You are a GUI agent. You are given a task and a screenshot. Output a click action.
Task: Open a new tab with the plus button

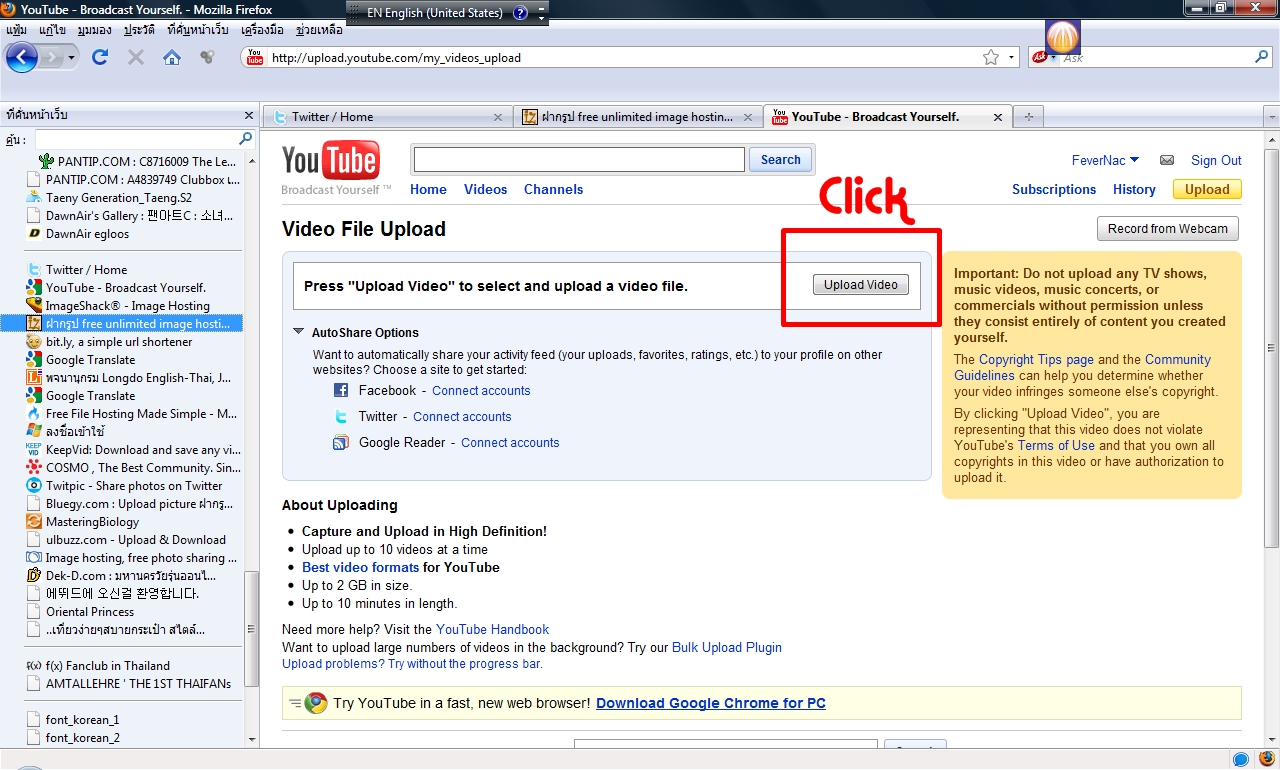(x=1028, y=117)
